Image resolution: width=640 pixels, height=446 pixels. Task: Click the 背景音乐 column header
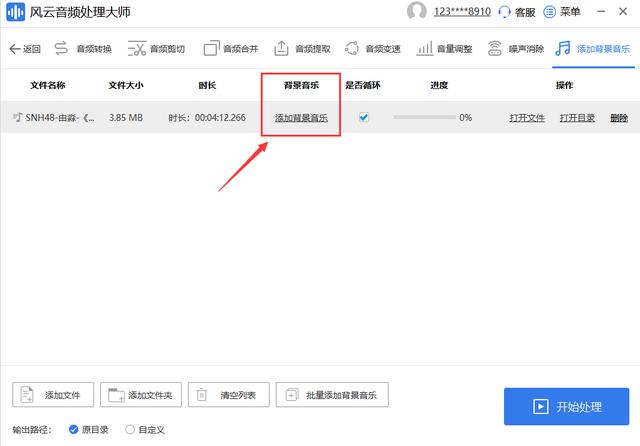tap(301, 85)
